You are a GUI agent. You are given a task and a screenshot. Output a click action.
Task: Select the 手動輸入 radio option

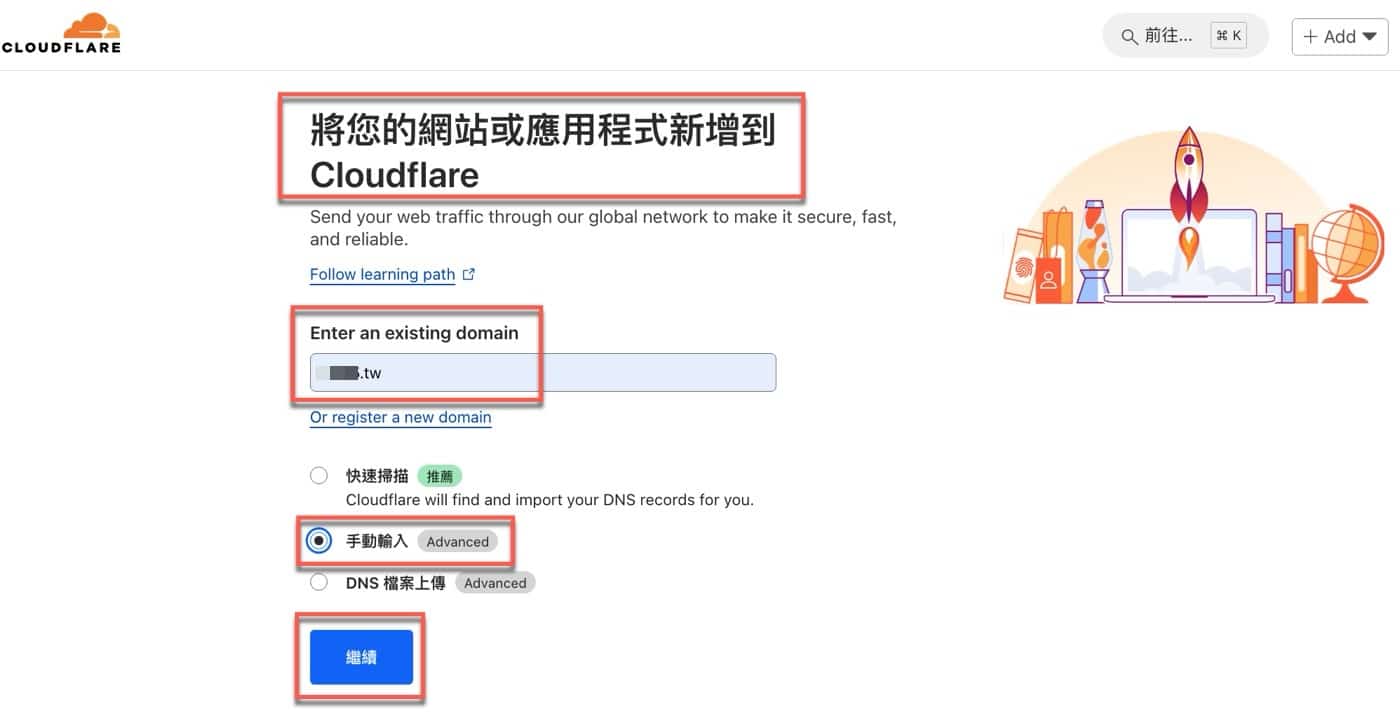(318, 541)
